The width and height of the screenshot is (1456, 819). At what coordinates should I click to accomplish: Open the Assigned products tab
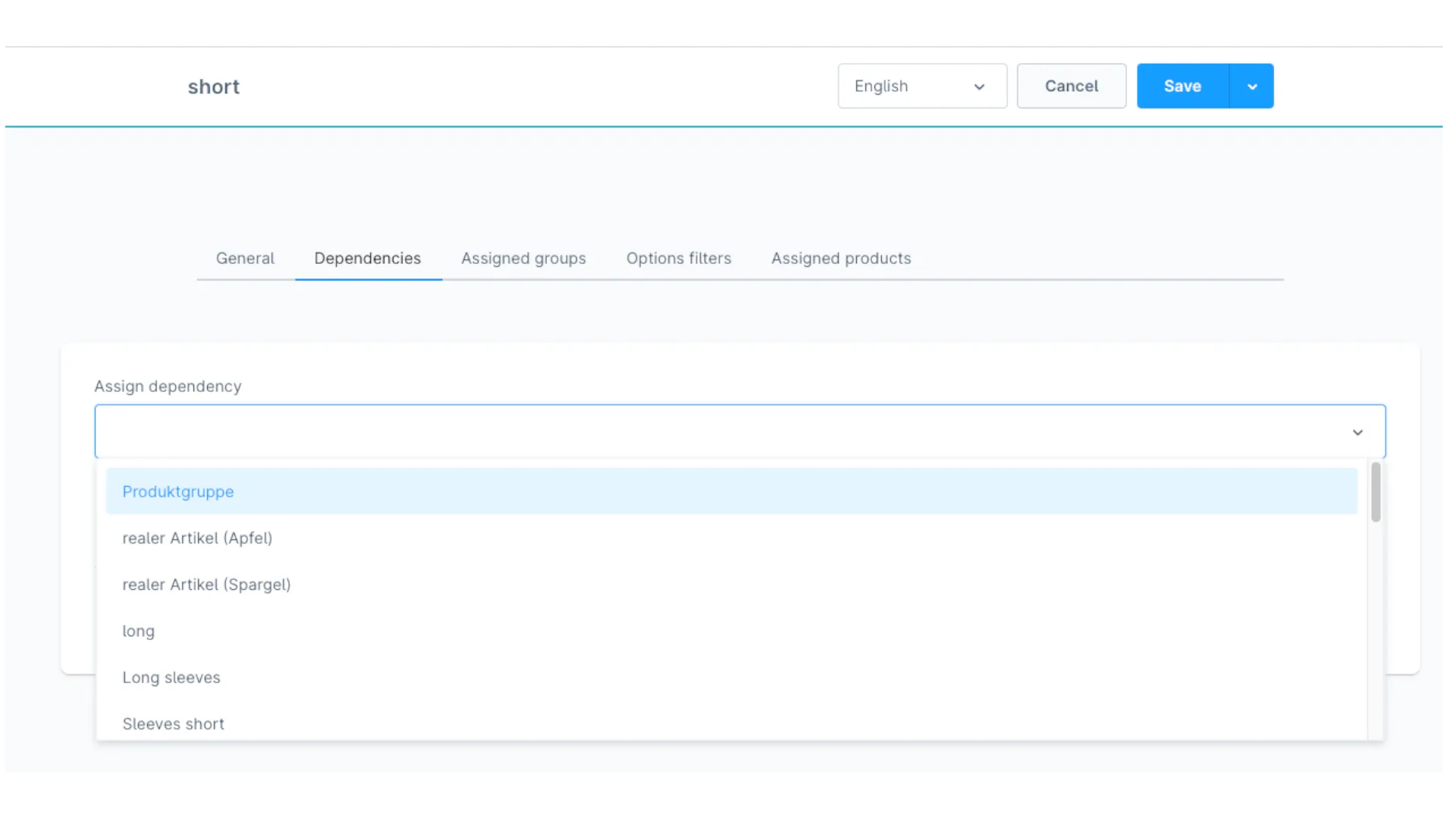click(841, 259)
